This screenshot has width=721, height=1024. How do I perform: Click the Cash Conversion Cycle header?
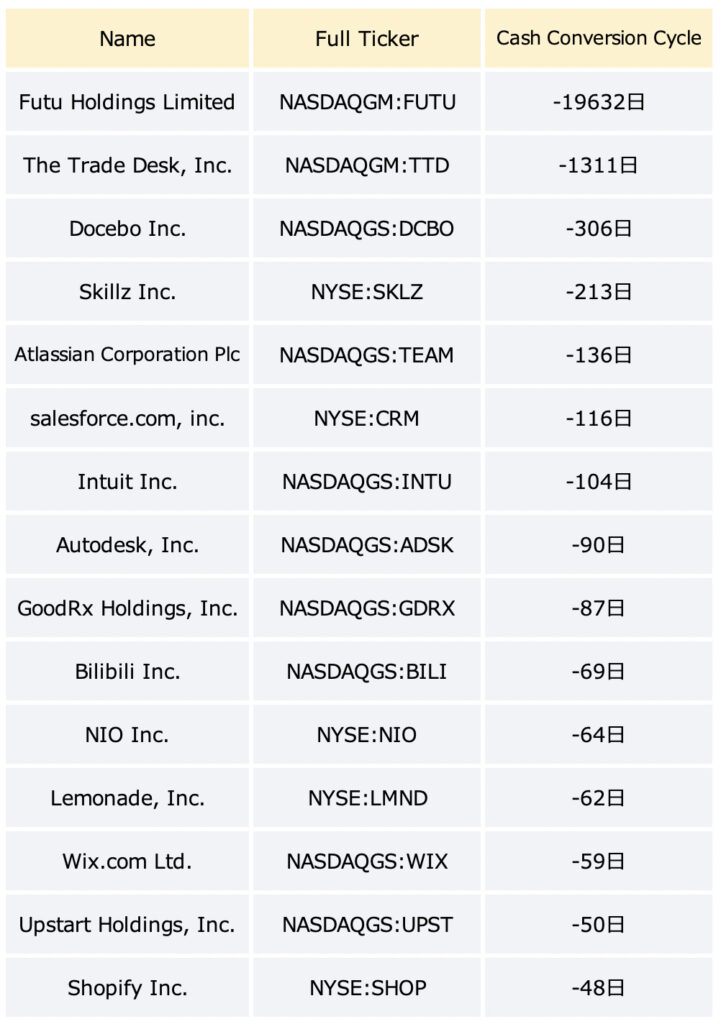(598, 39)
